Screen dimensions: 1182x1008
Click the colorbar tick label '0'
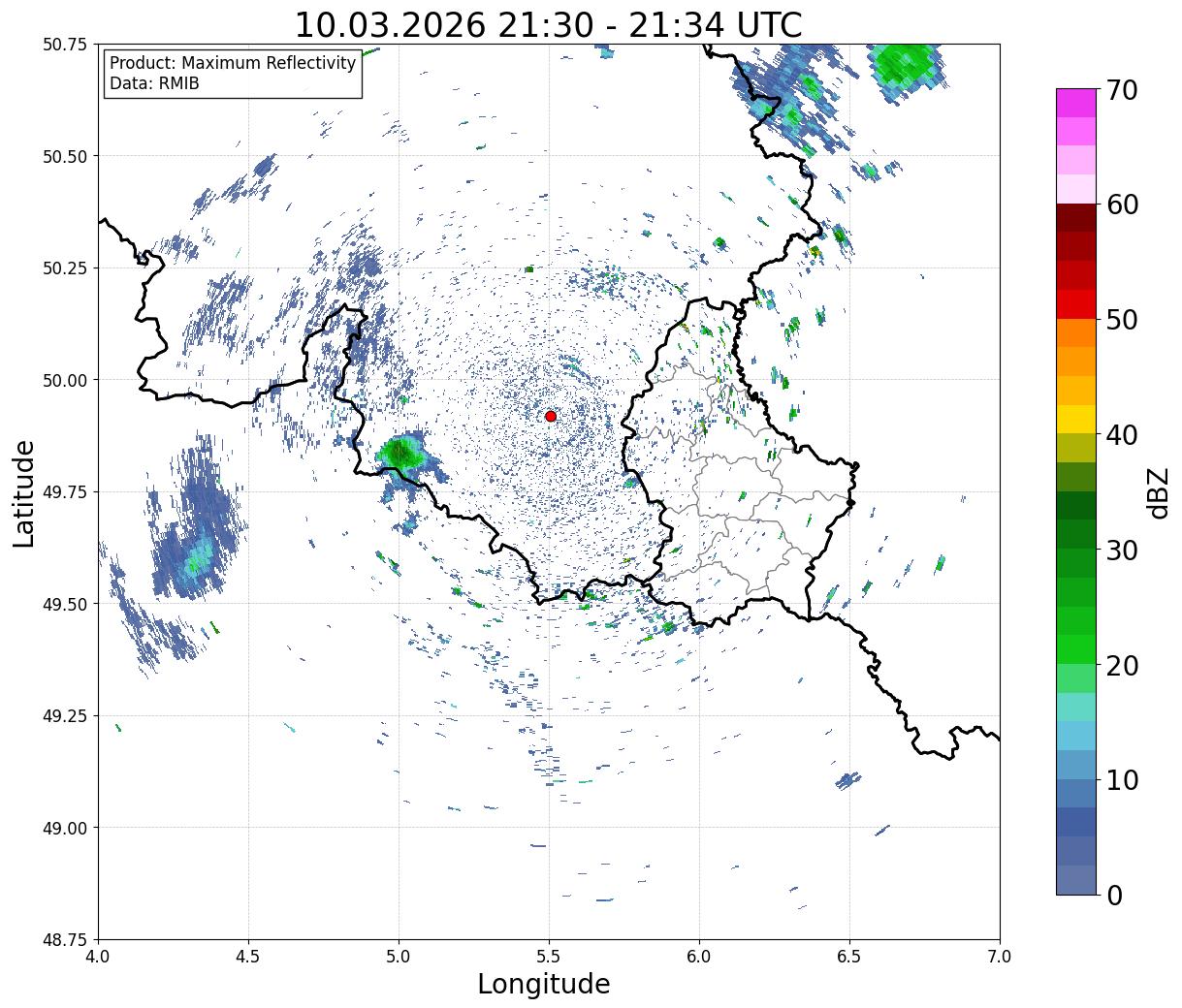1114,896
